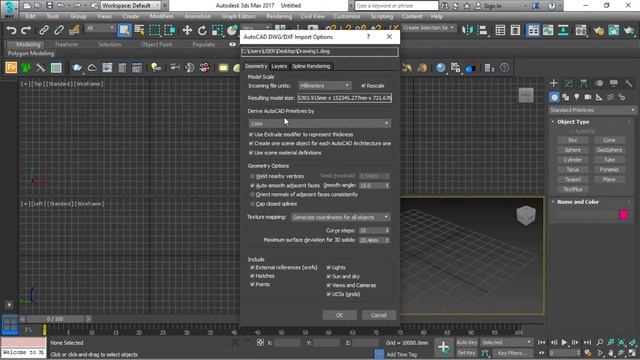
Task: Click the Play Animation button
Action: [564, 342]
